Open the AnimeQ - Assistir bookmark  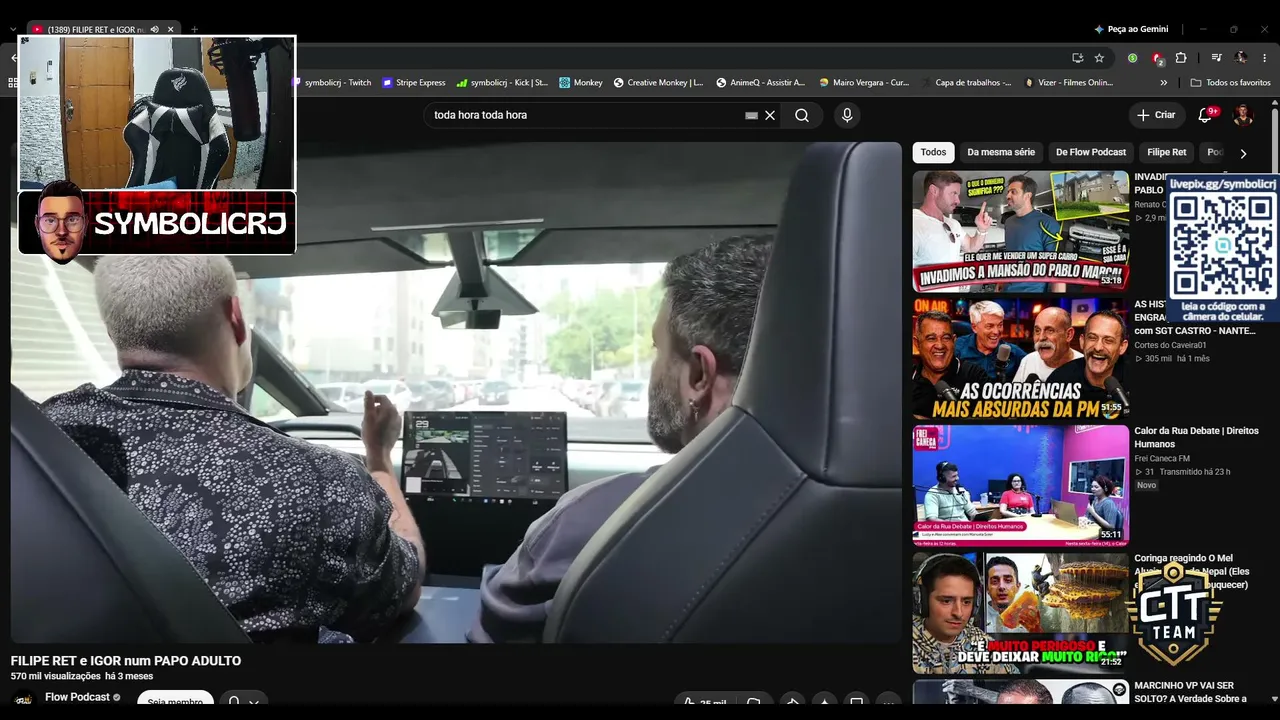pyautogui.click(x=761, y=83)
